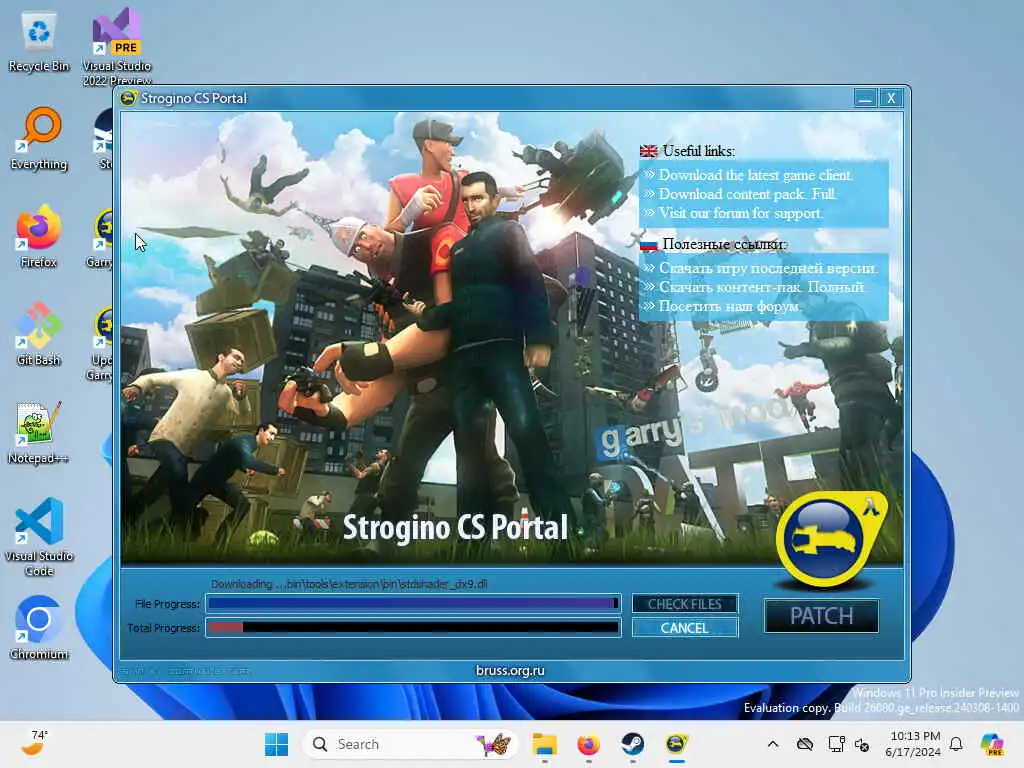Click the Total Progress bar
The image size is (1024, 768).
coord(413,628)
